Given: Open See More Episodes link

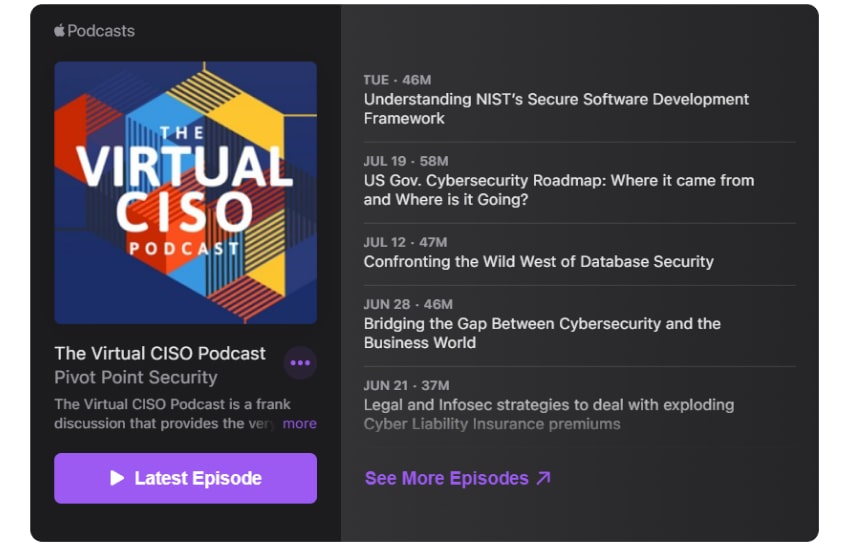Looking at the screenshot, I should 458,478.
